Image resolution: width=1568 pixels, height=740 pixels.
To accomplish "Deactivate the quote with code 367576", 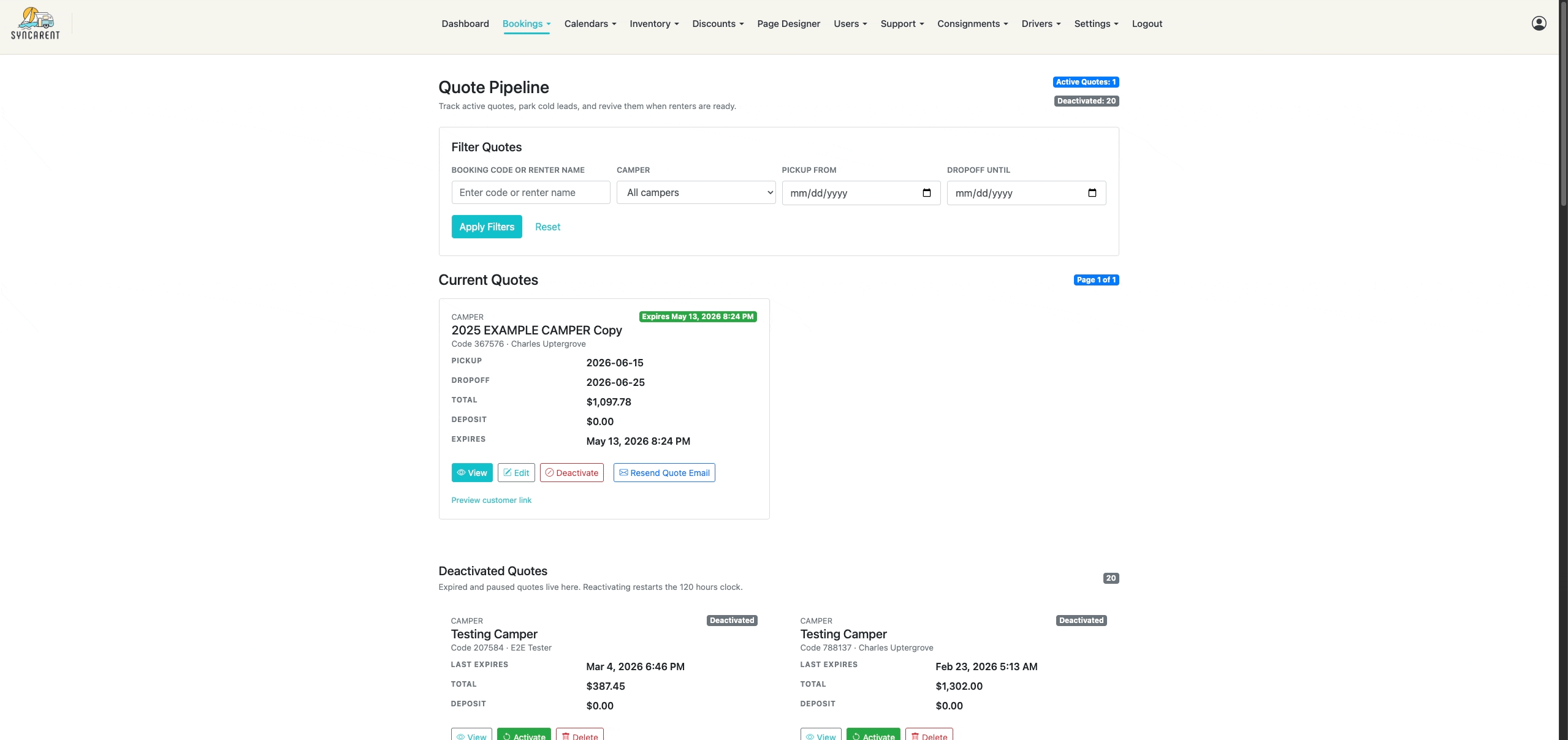I will 572,473.
